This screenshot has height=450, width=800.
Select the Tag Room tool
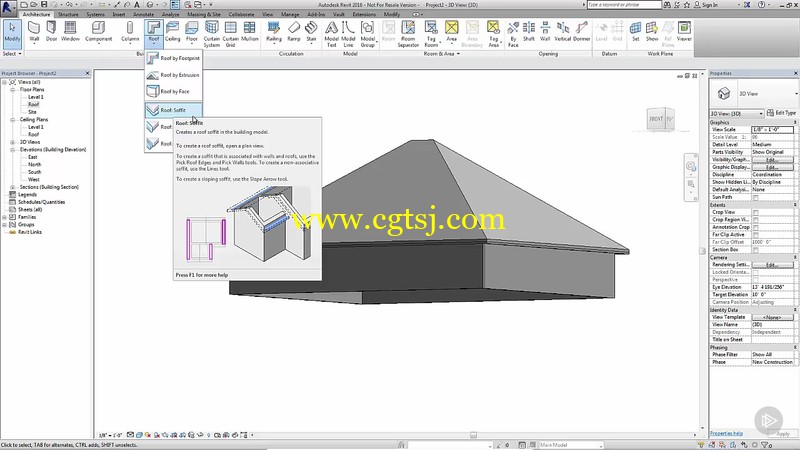point(432,34)
